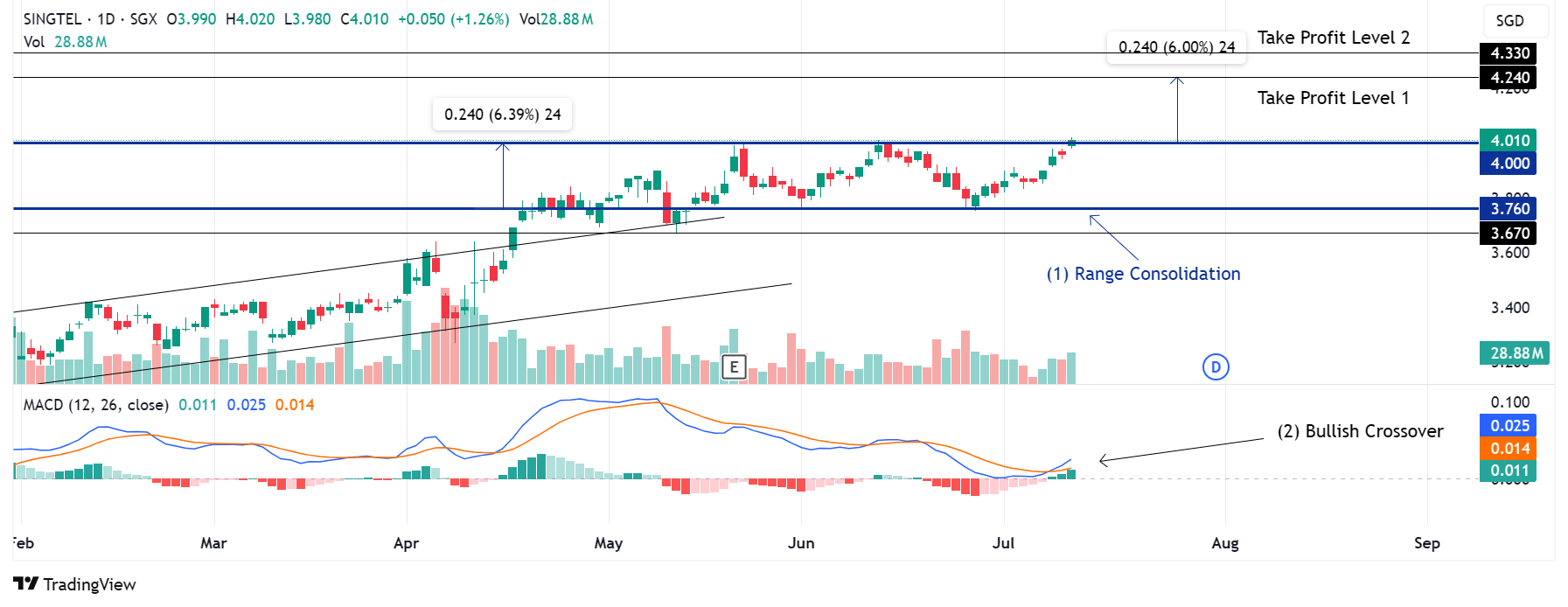Screen dimensions: 1568x607
Task: Open the TradingView logo link
Action: (75, 584)
